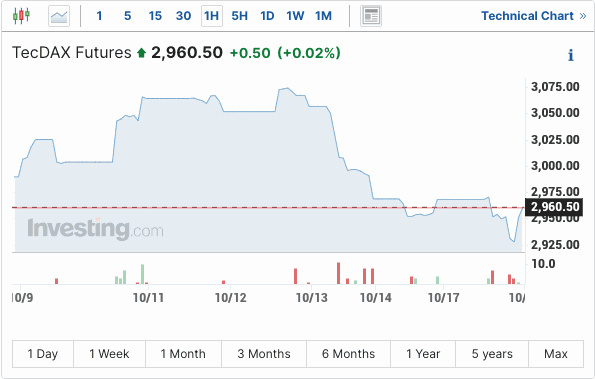The image size is (595, 379).
Task: Select the 5H interval
Action: coord(239,16)
